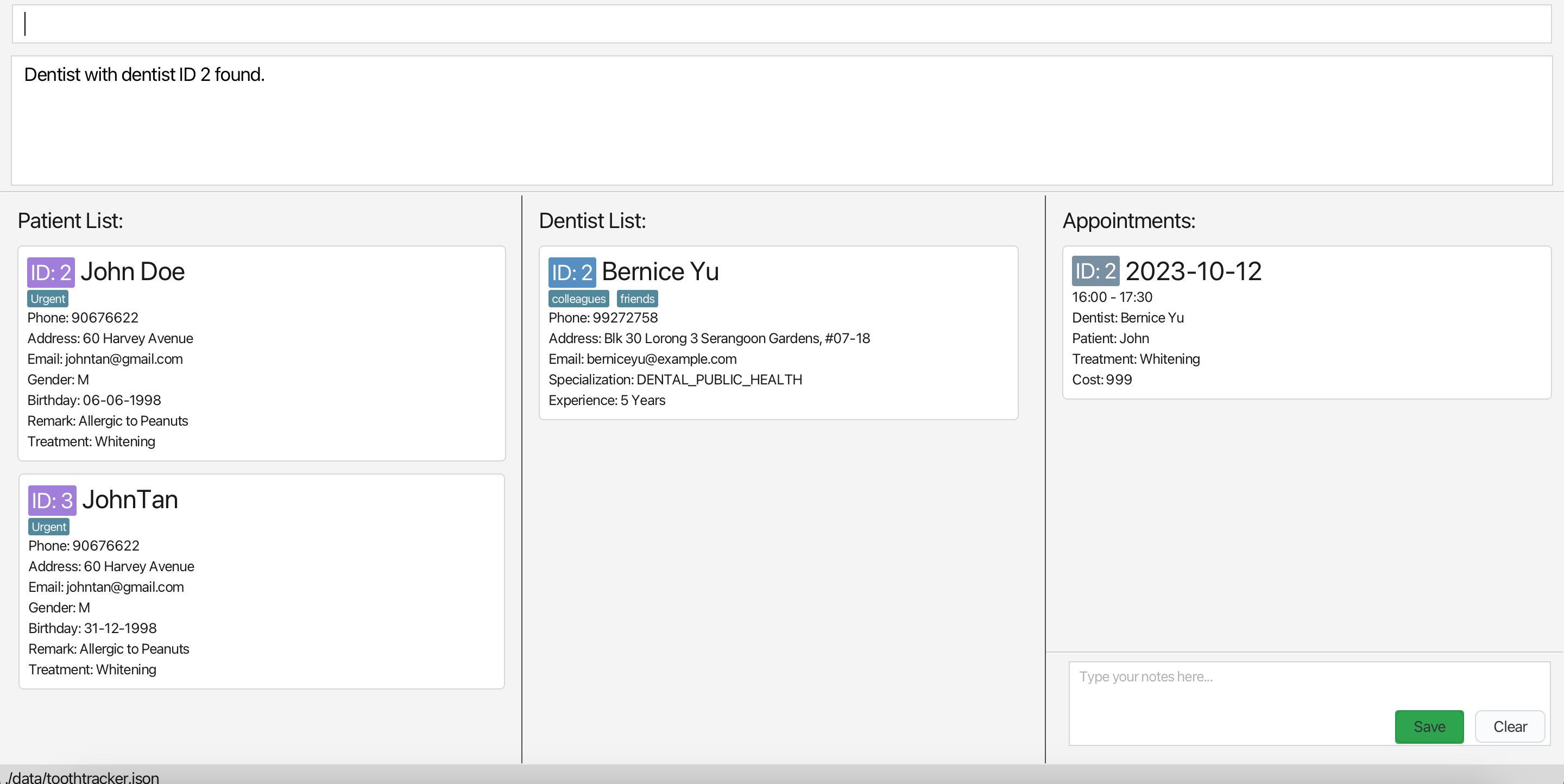Click the Appointments heading
The width and height of the screenshot is (1564, 784).
(1128, 221)
